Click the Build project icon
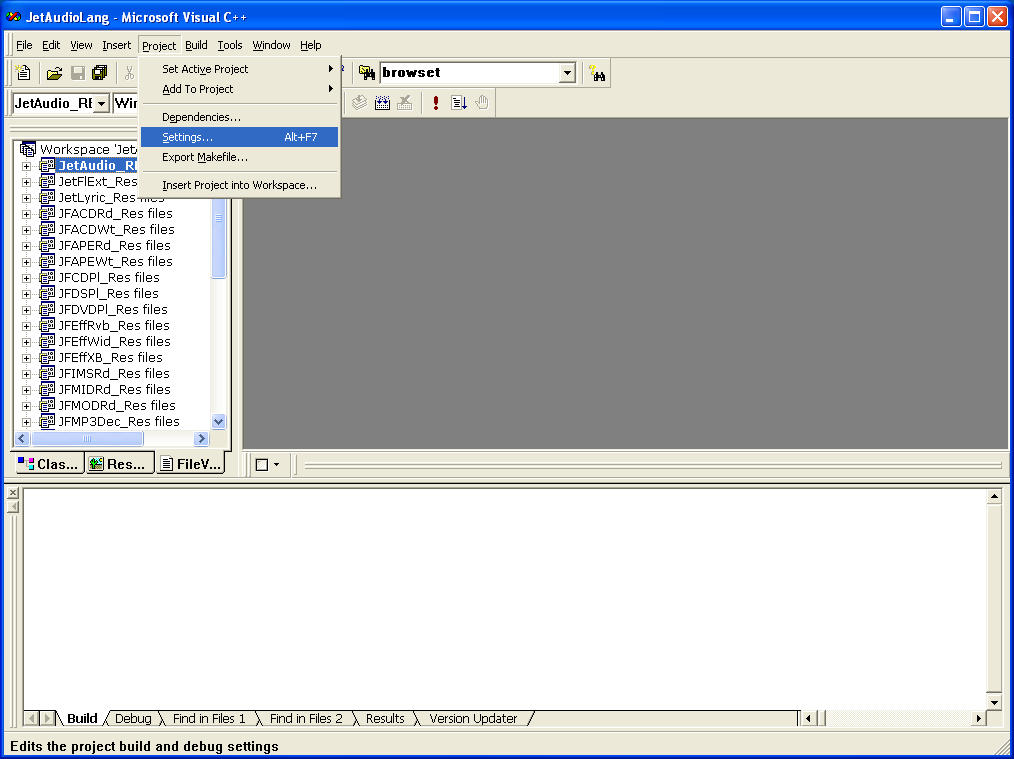Image resolution: width=1014 pixels, height=759 pixels. (x=382, y=103)
